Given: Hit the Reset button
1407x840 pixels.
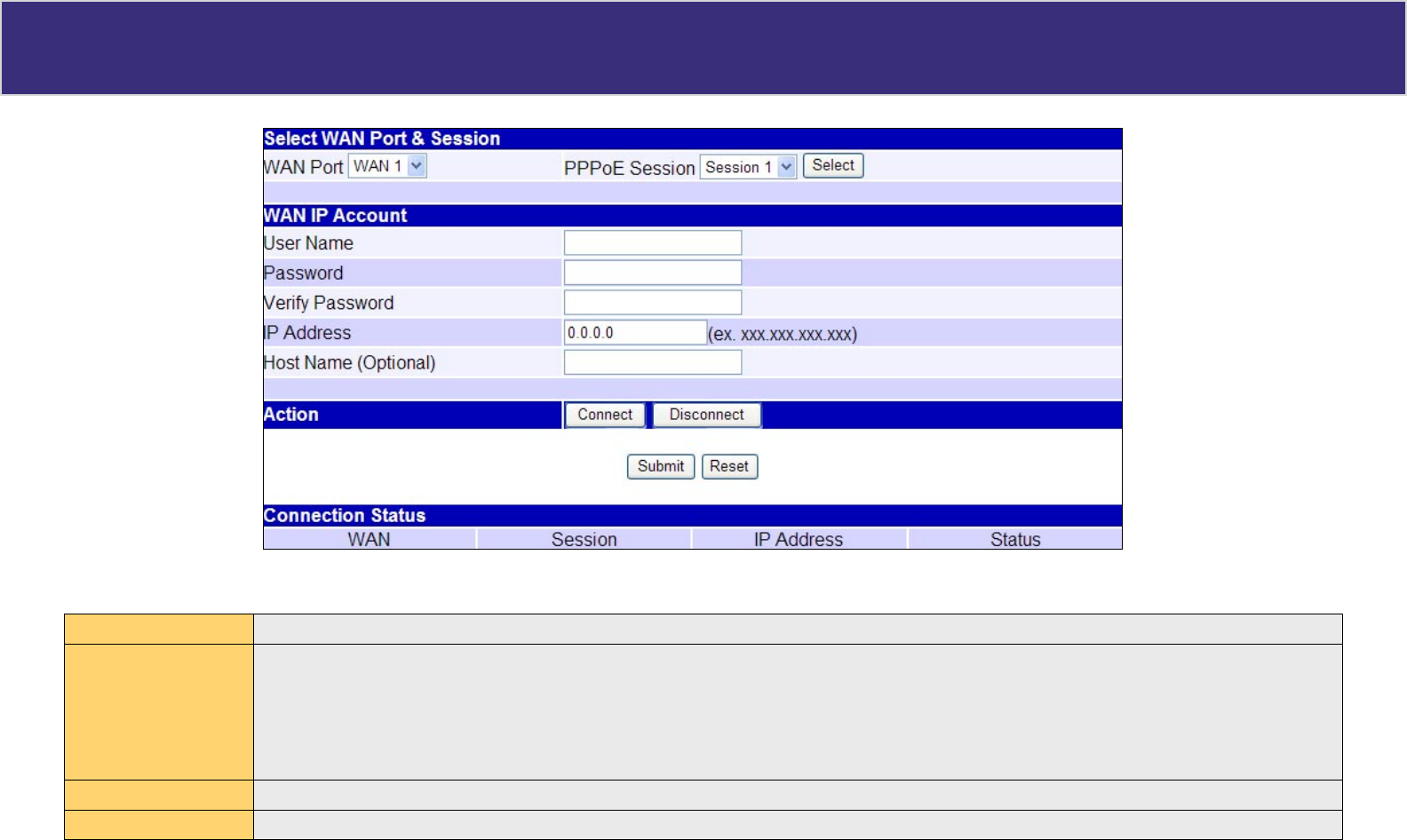Looking at the screenshot, I should (729, 466).
